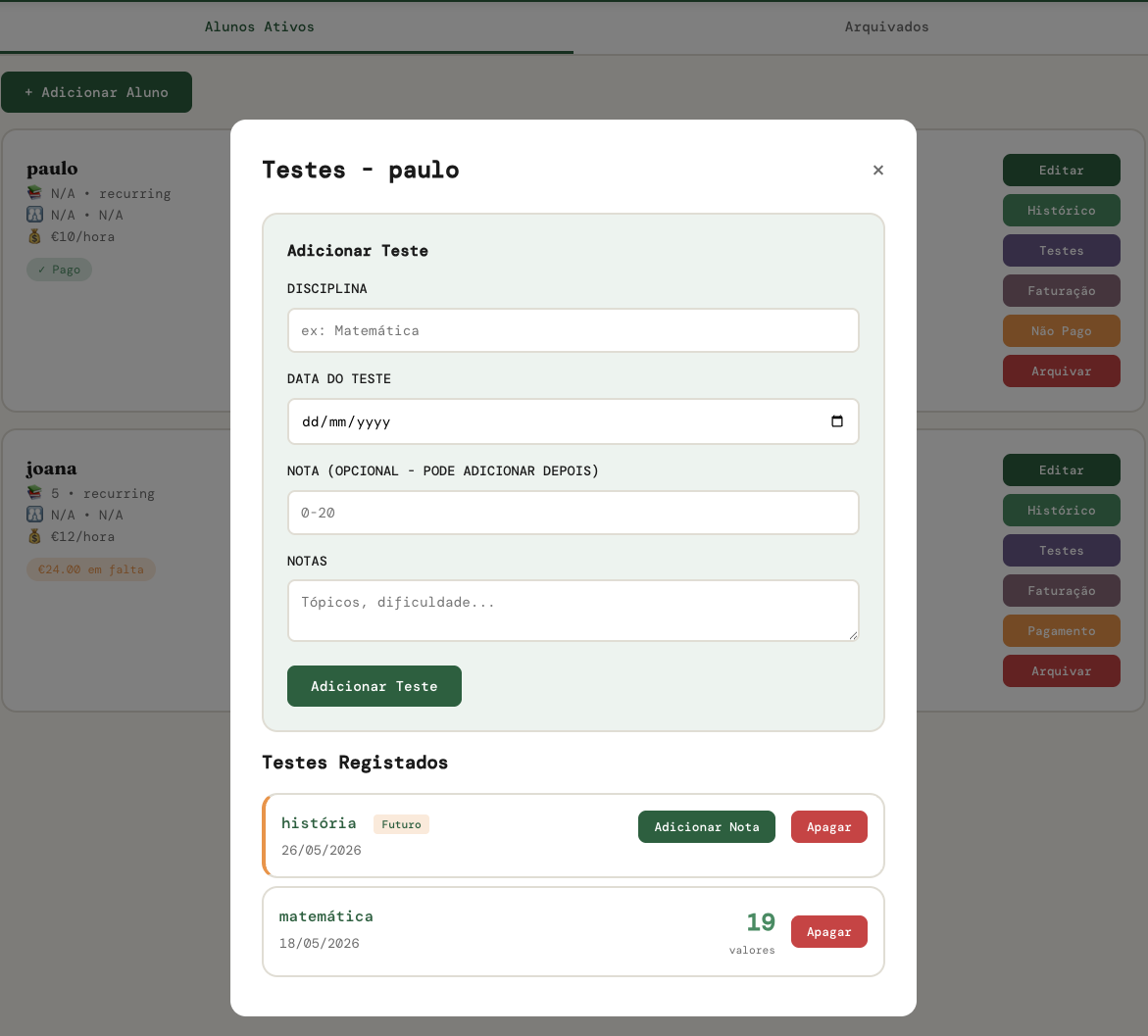1148x1036 pixels.
Task: Open the calendar picker icon in date field
Action: pos(837,421)
